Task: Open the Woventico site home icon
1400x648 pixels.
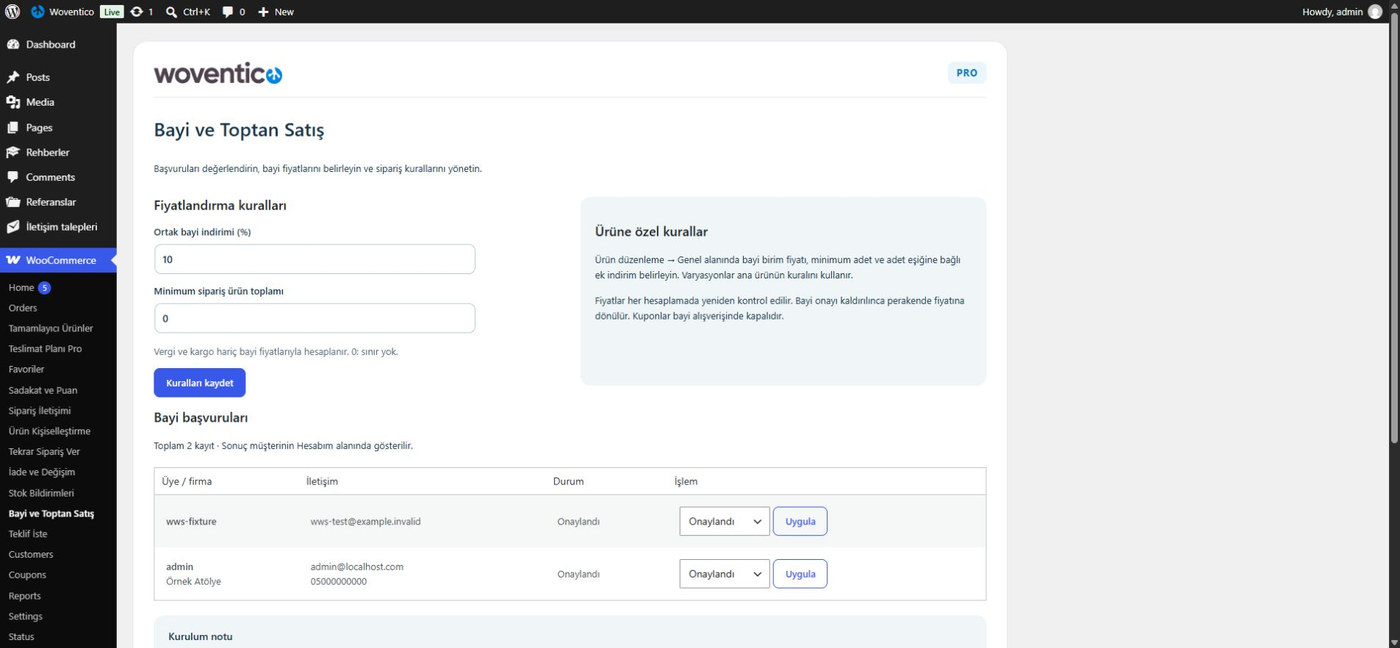Action: tap(38, 12)
